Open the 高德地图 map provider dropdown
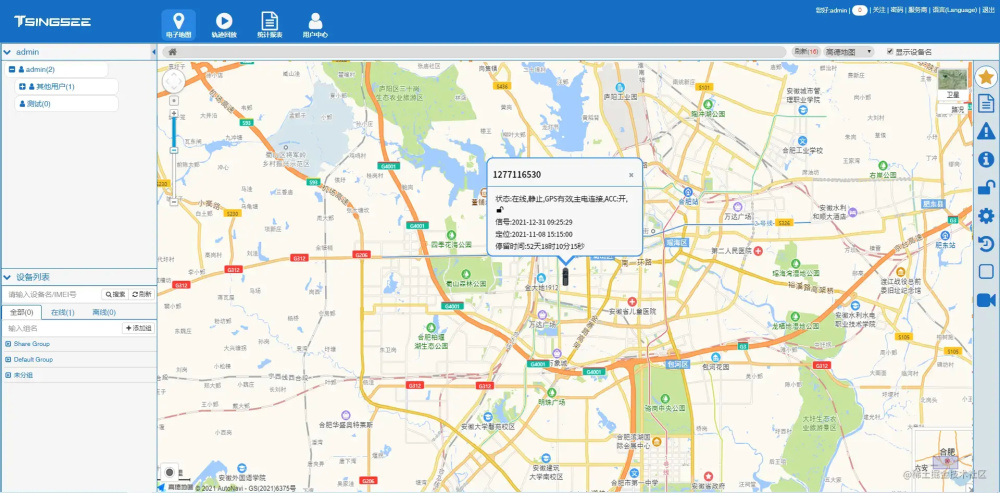Screen dimensions: 1000x493 click(x=849, y=52)
